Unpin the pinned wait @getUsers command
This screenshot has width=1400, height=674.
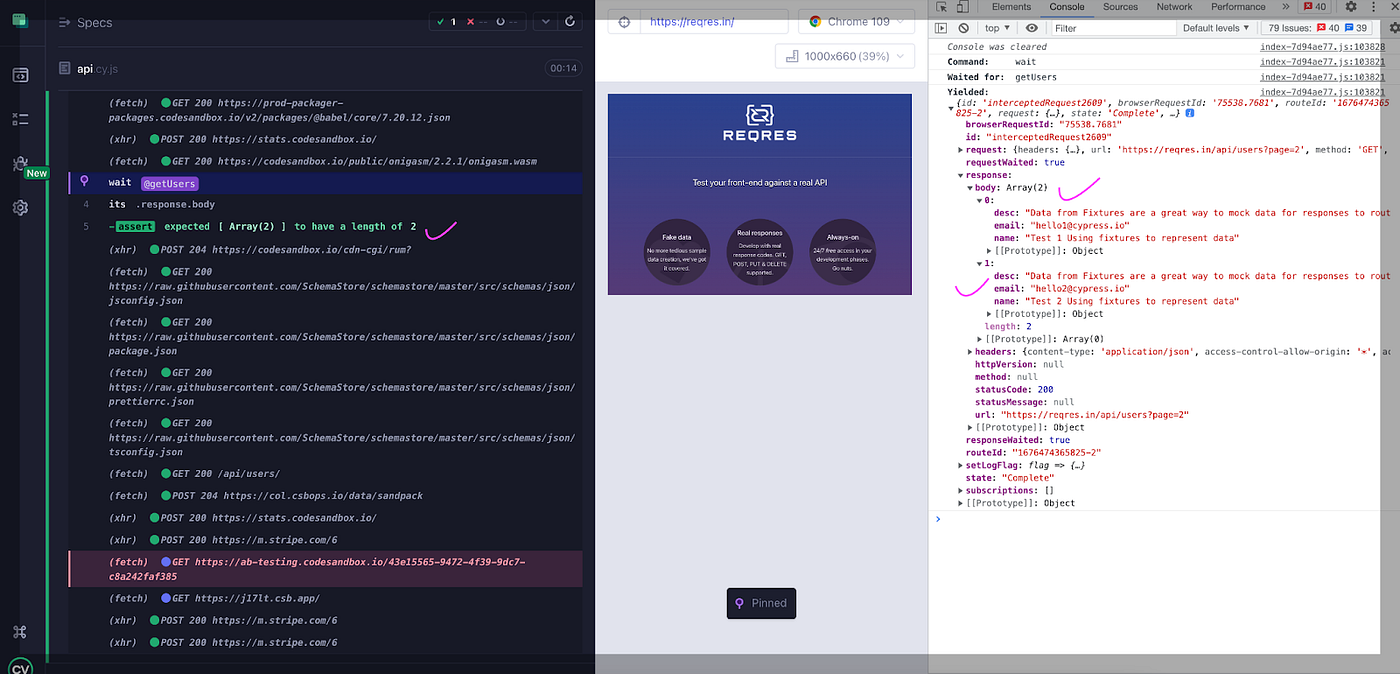point(84,183)
